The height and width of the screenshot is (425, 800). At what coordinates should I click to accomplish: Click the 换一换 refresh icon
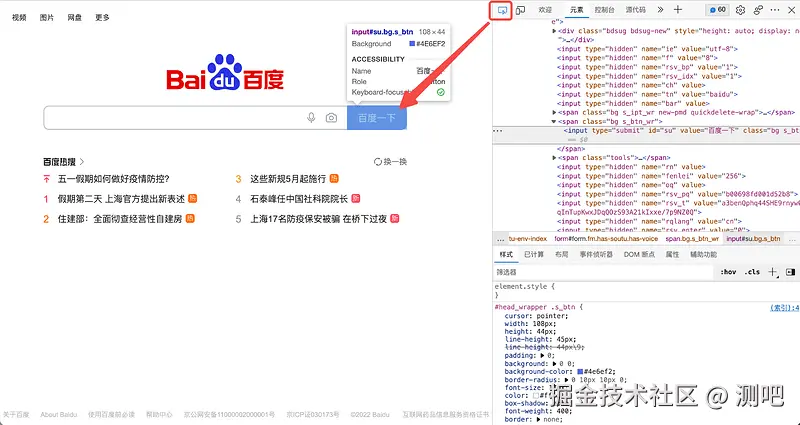[378, 162]
